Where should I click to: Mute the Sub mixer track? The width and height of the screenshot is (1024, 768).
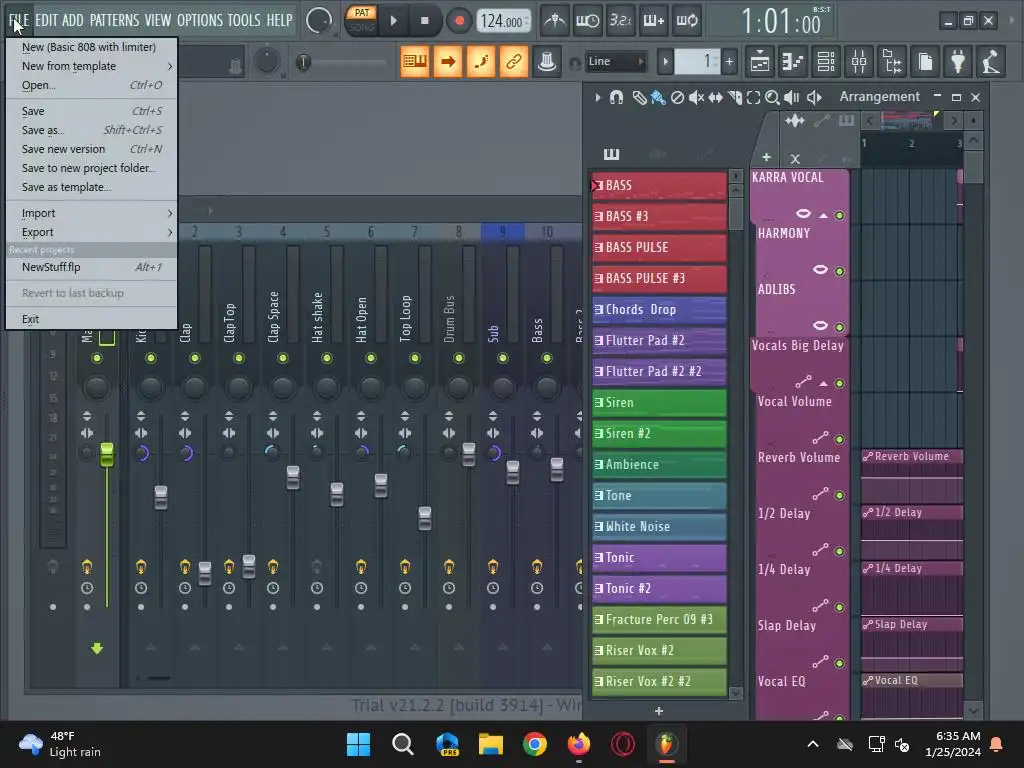click(x=502, y=358)
